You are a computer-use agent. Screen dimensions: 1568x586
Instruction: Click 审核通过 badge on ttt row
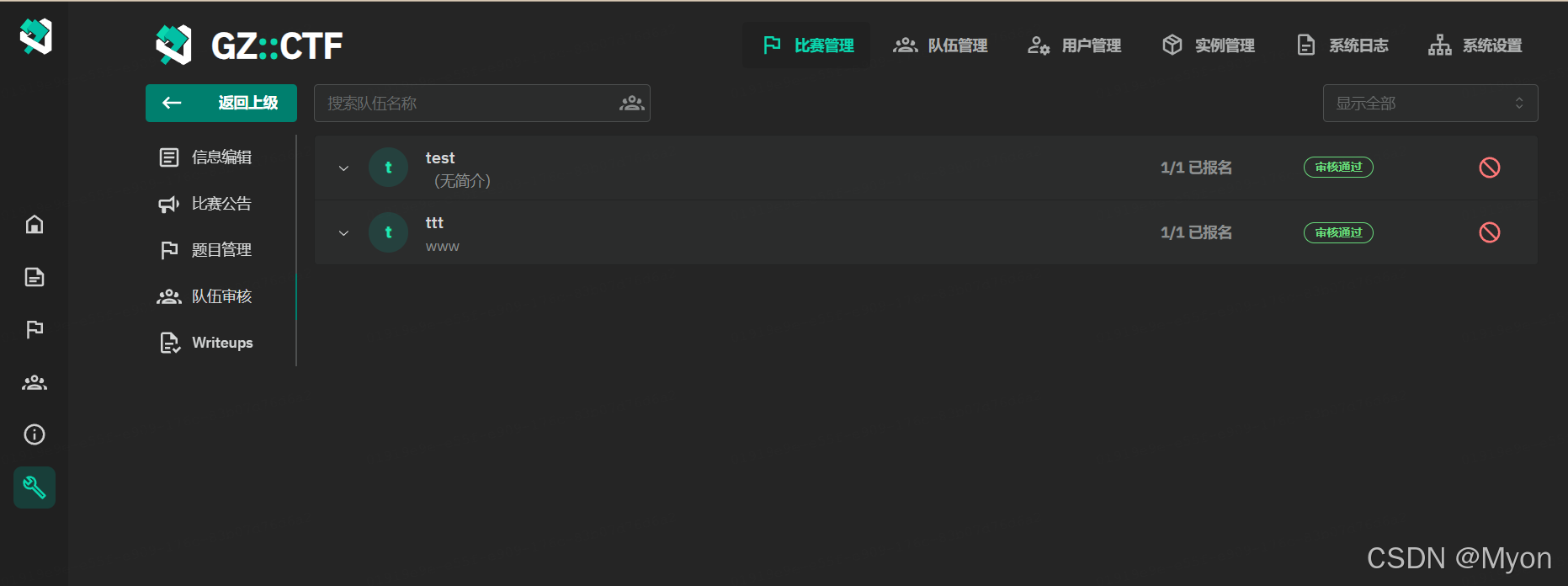[1338, 232]
